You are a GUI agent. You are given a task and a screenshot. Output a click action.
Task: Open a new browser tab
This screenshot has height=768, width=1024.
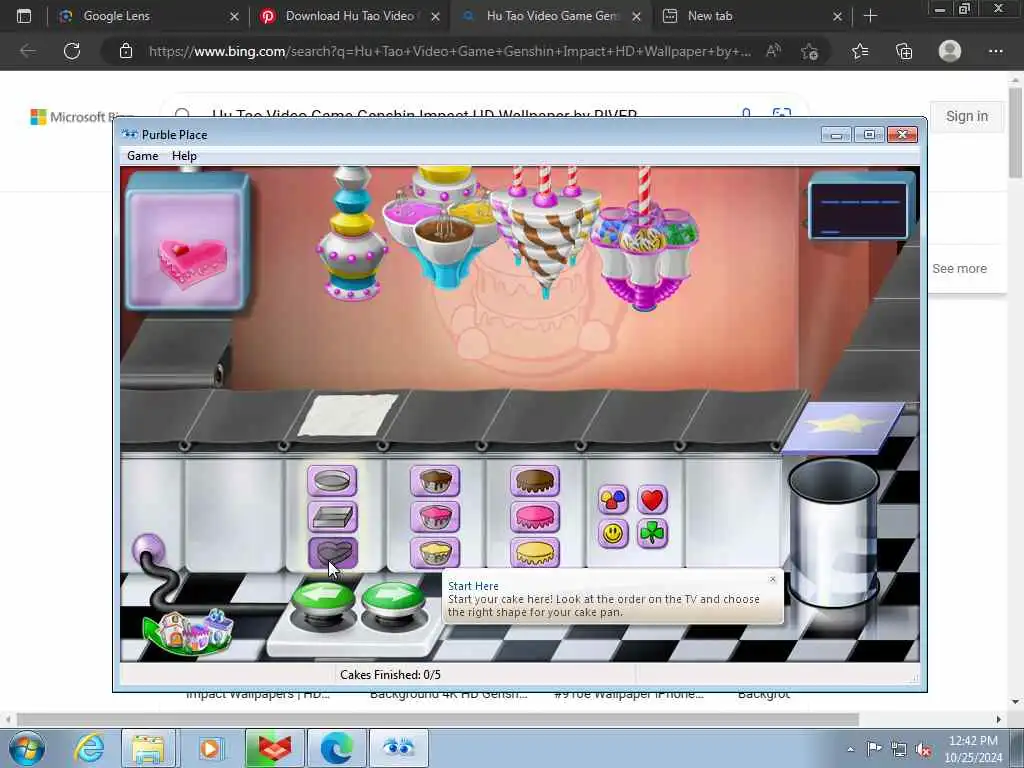pos(870,16)
